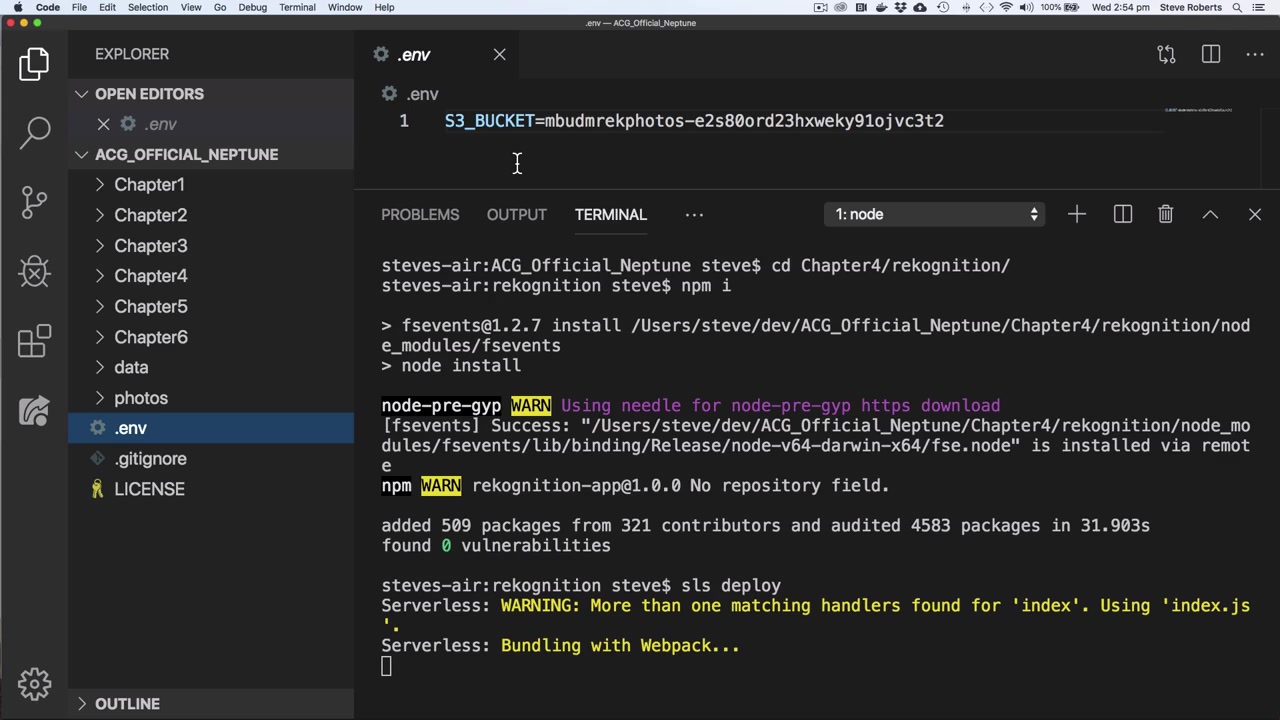
Task: Open the Terminal menu in menu bar
Action: click(x=297, y=7)
